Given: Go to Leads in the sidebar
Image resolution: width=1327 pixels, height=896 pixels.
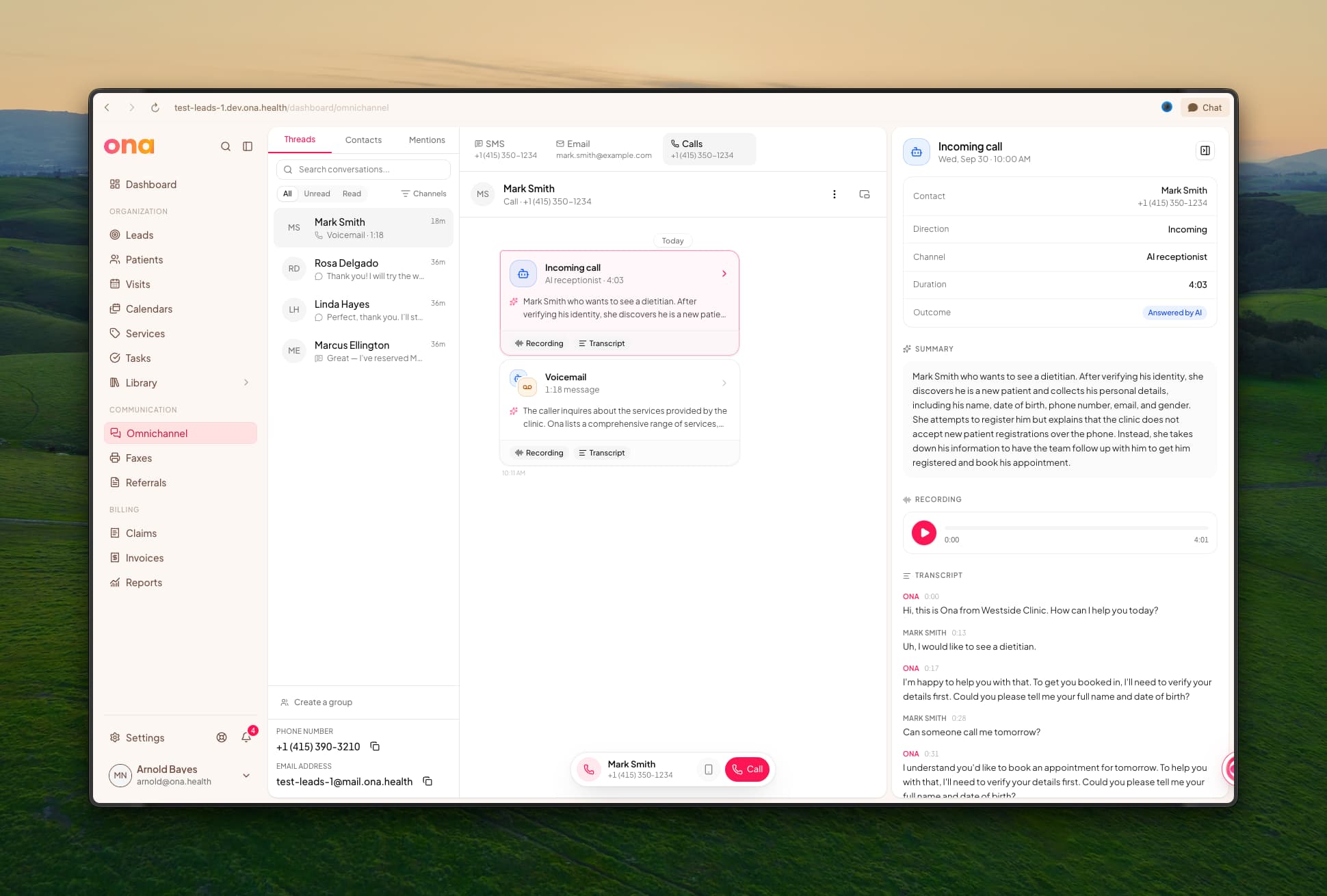Looking at the screenshot, I should pos(181,235).
